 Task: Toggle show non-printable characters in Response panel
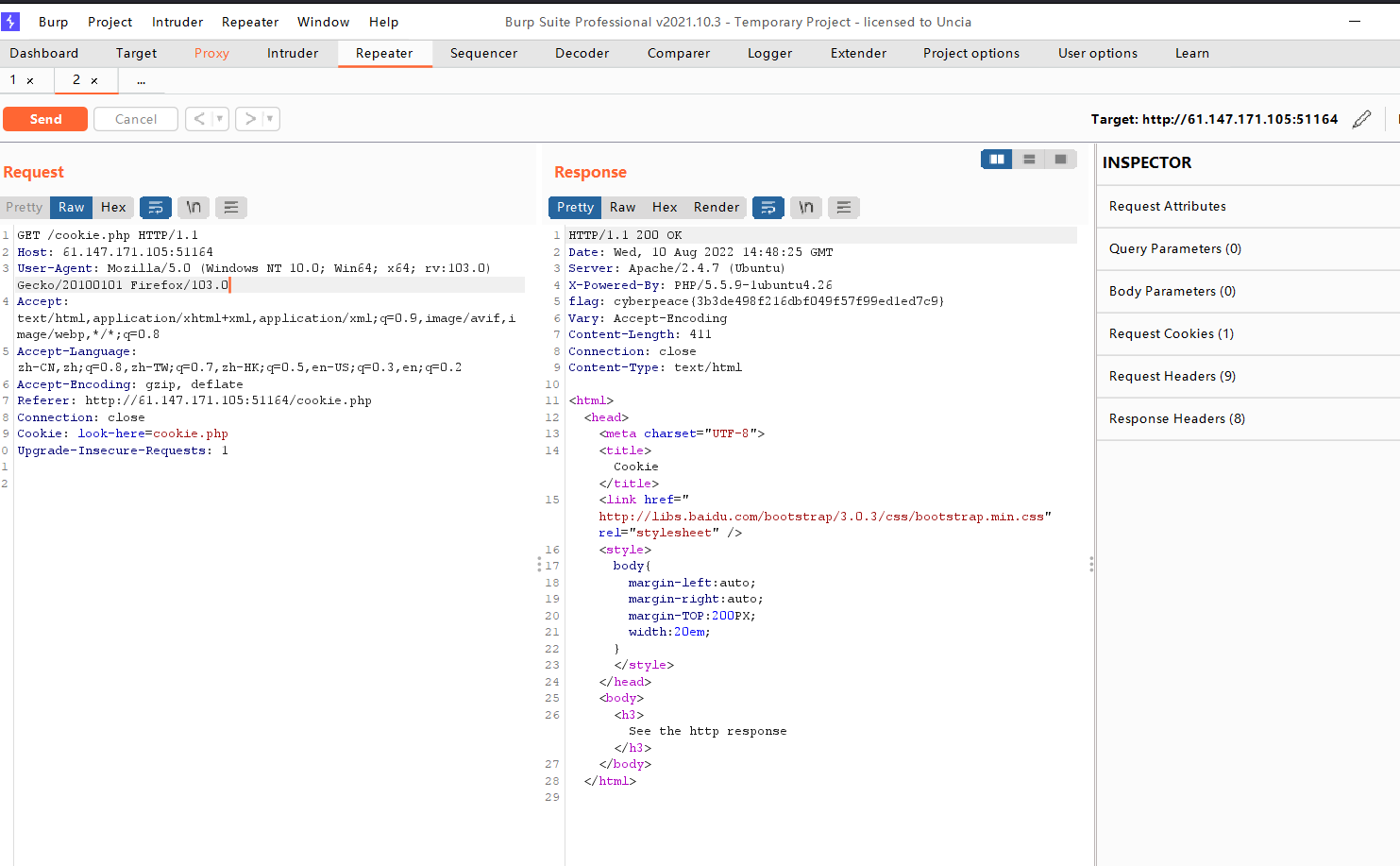(x=806, y=208)
